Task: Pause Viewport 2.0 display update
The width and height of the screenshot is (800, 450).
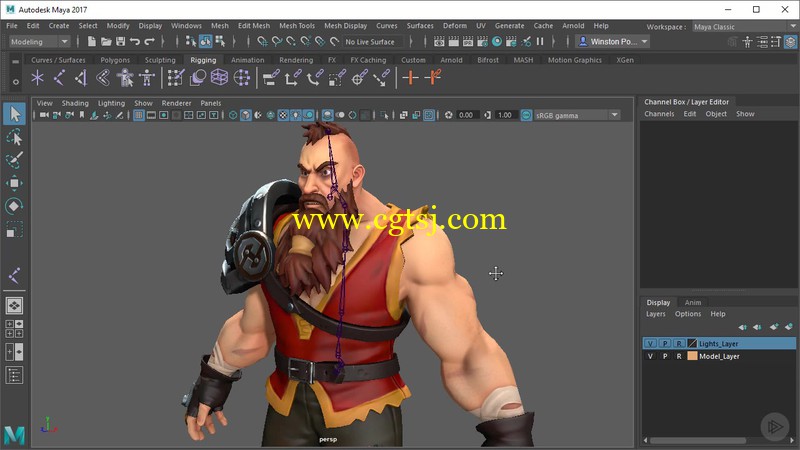Action: pos(540,42)
